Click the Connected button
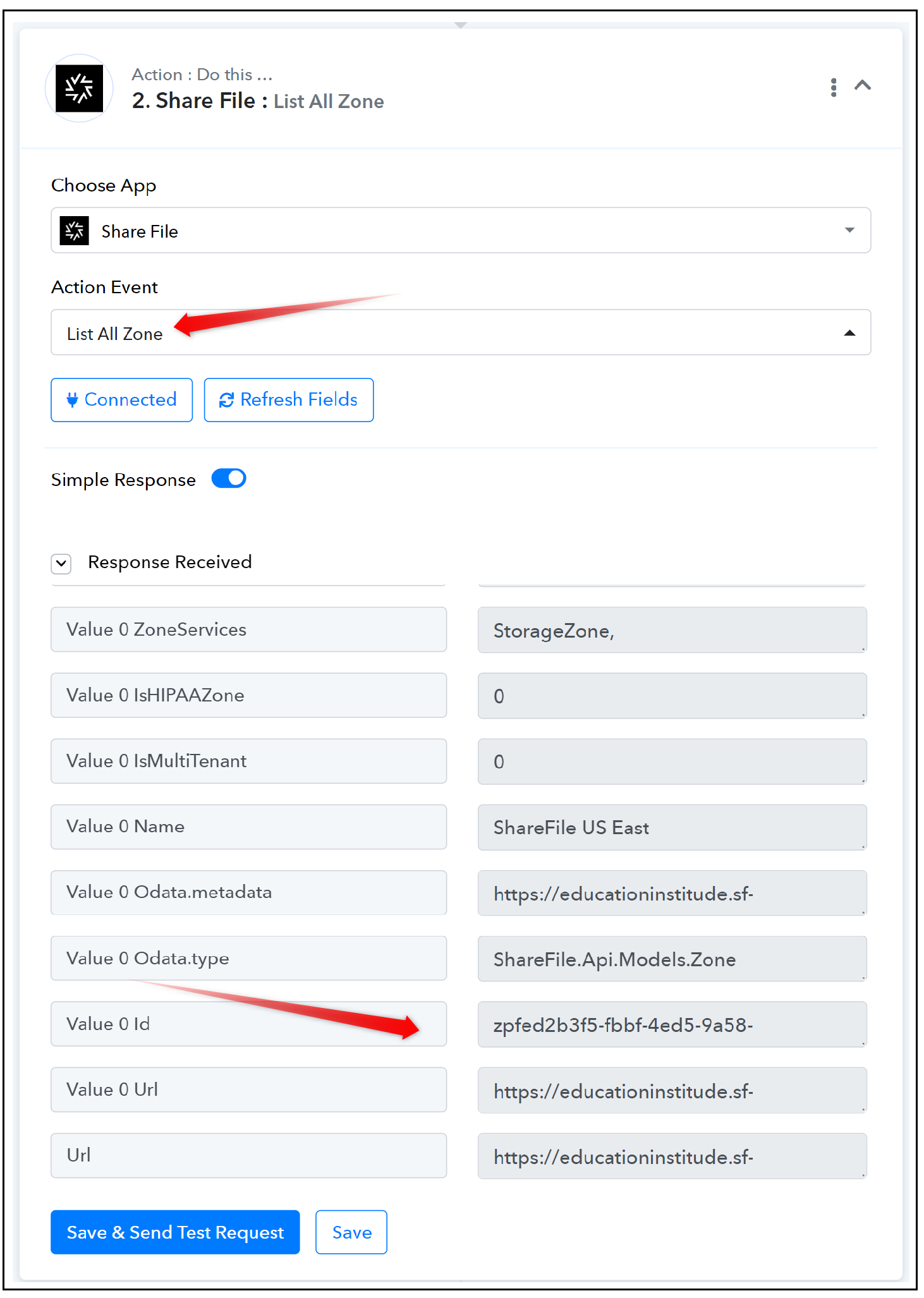 [x=122, y=400]
